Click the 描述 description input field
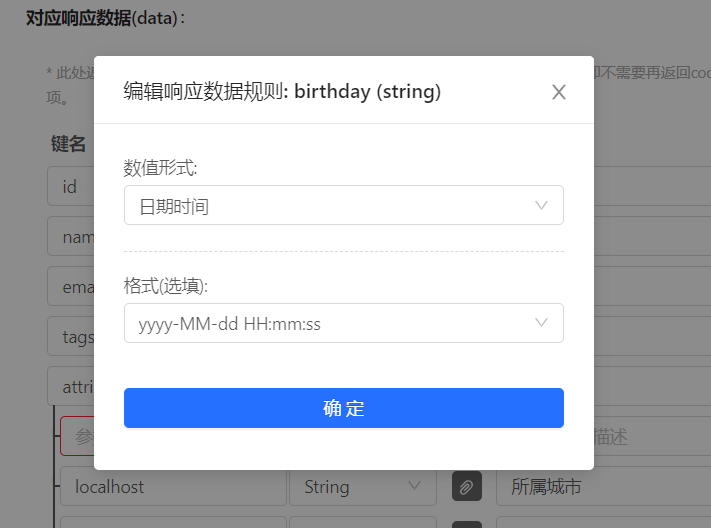 click(x=652, y=436)
